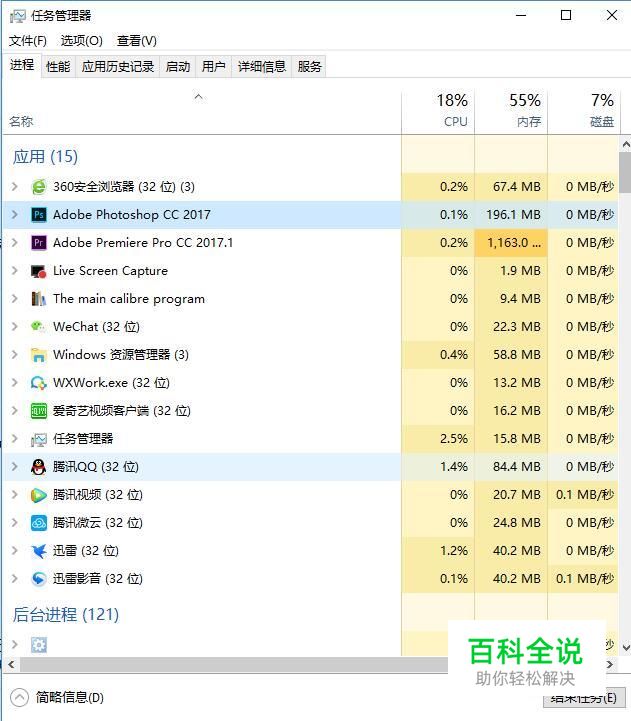Image resolution: width=631 pixels, height=721 pixels.
Task: Expand the main calibre program row
Action: (x=15, y=299)
